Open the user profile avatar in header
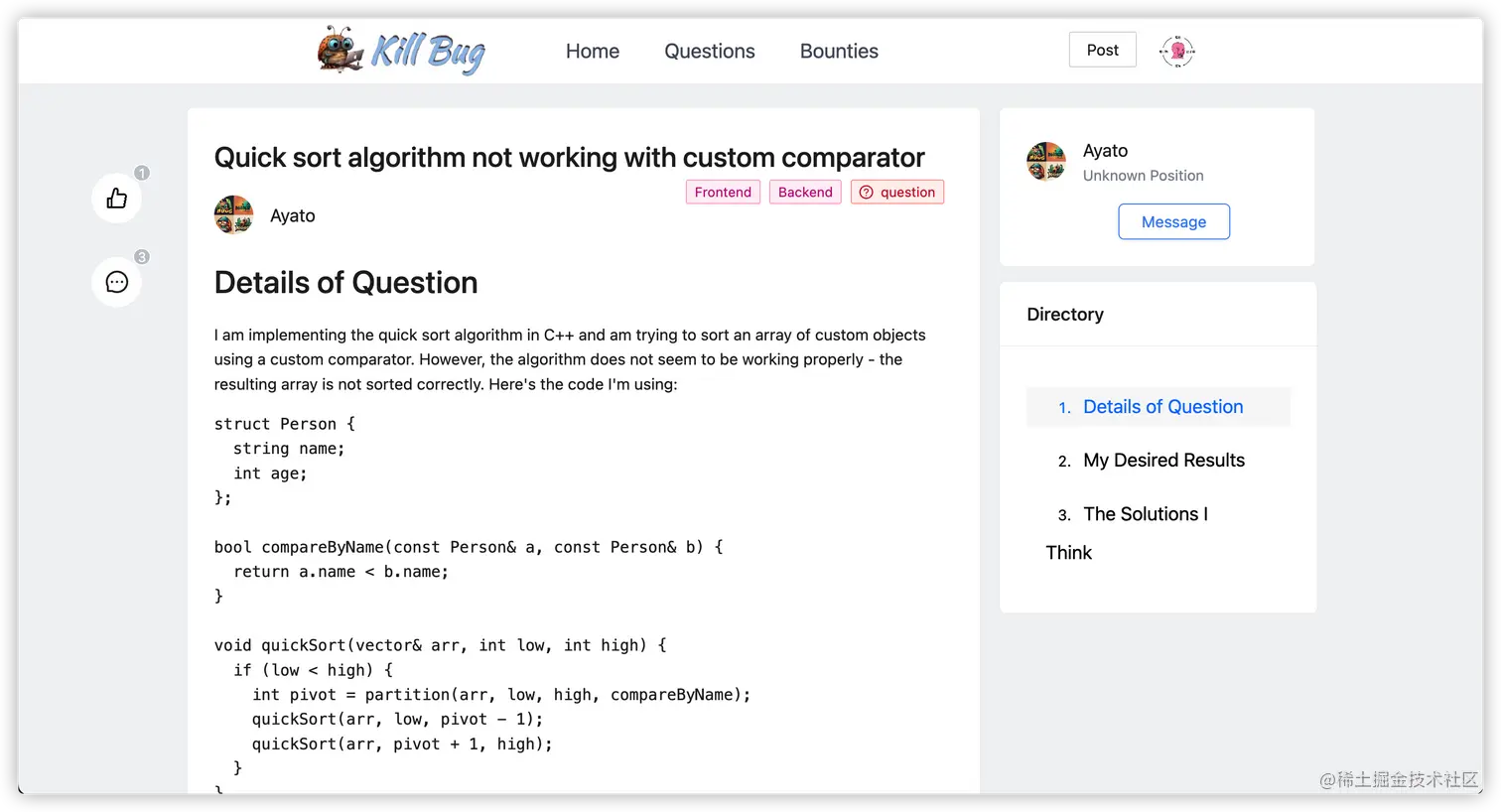The height and width of the screenshot is (812, 1501). [x=1177, y=51]
